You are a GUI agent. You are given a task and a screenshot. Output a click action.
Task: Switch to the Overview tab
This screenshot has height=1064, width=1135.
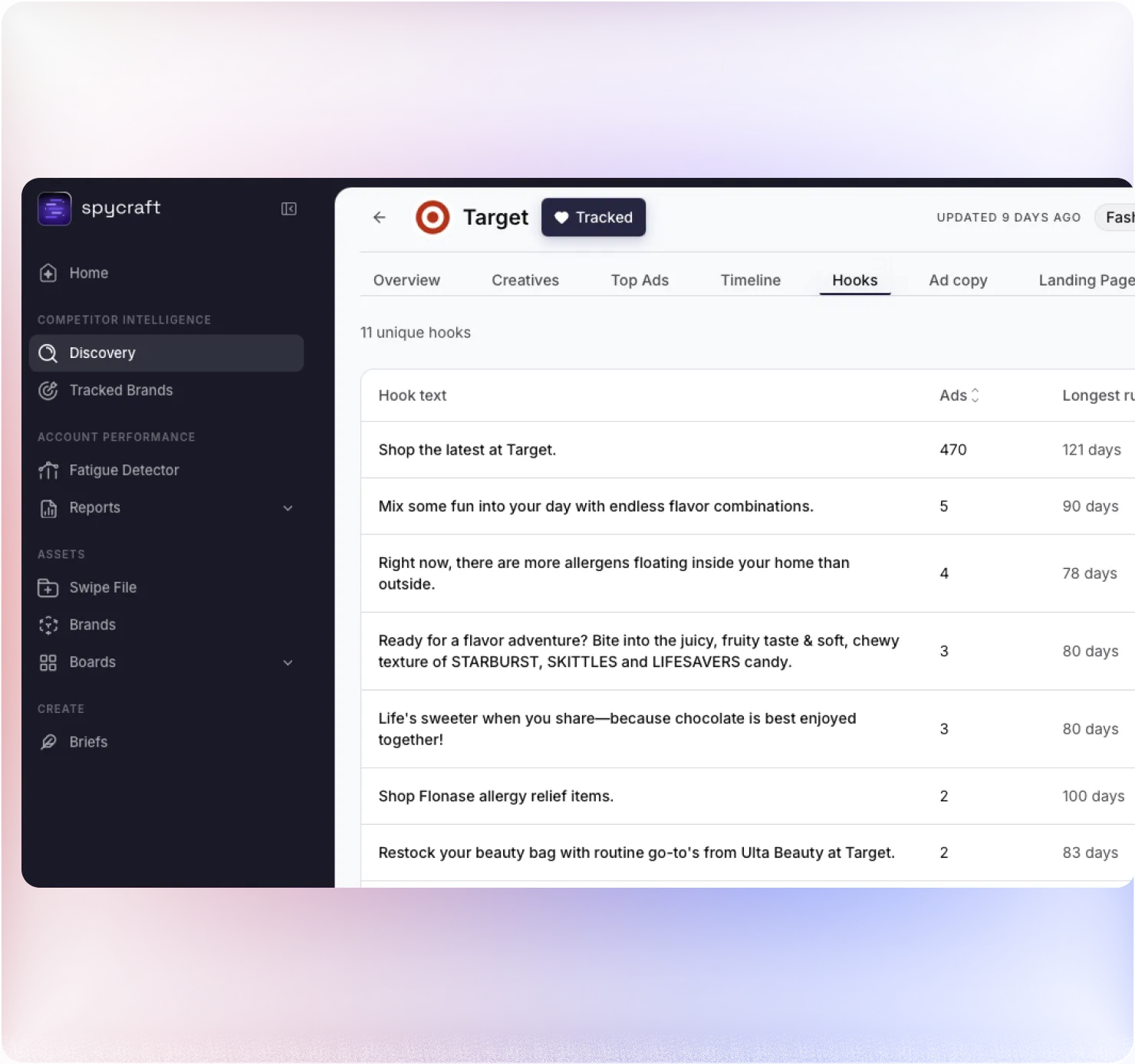(406, 281)
